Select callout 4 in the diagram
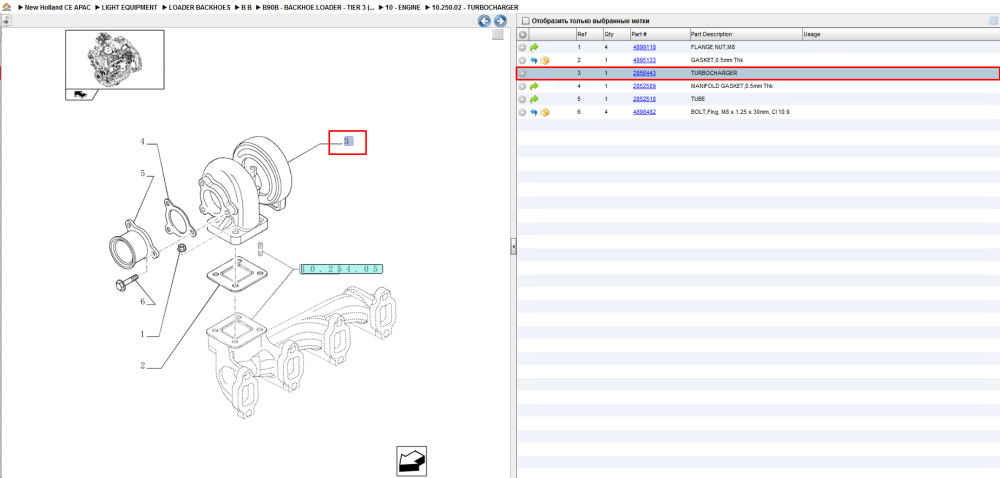This screenshot has height=478, width=1000. point(143,142)
